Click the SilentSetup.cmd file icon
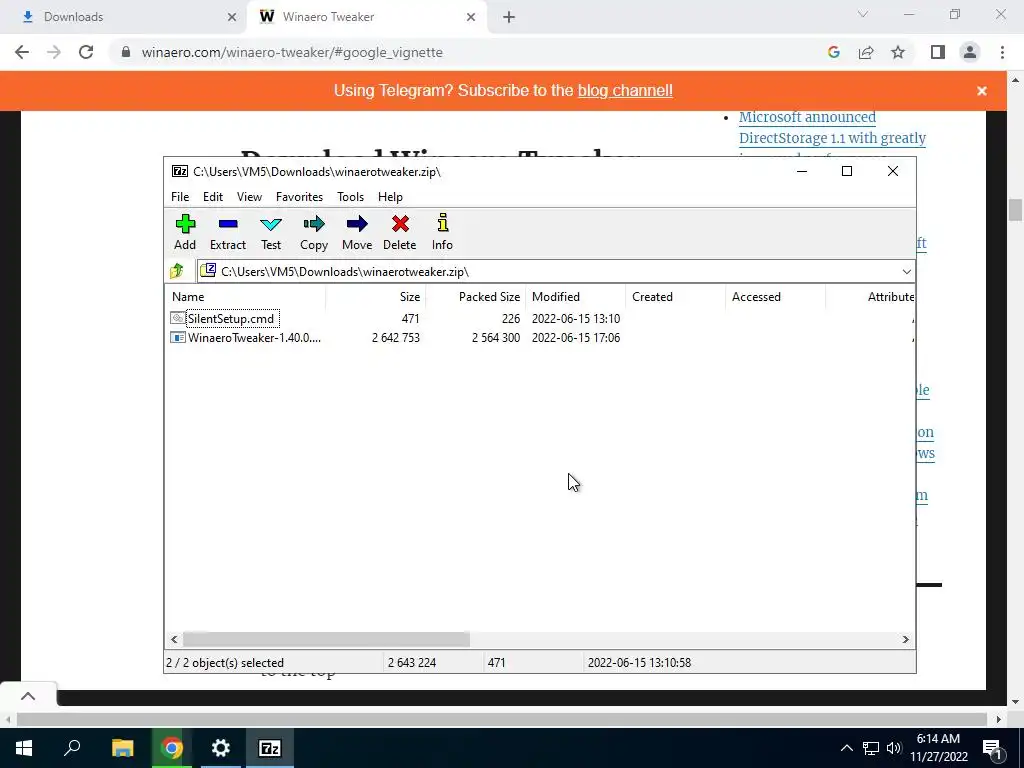Screen dimensions: 1024x768 pyautogui.click(x=178, y=318)
